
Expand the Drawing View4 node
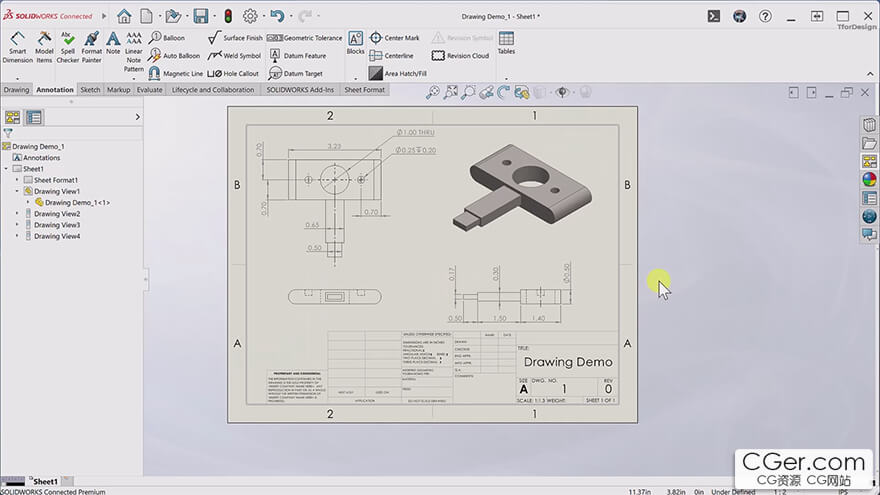pyautogui.click(x=17, y=236)
